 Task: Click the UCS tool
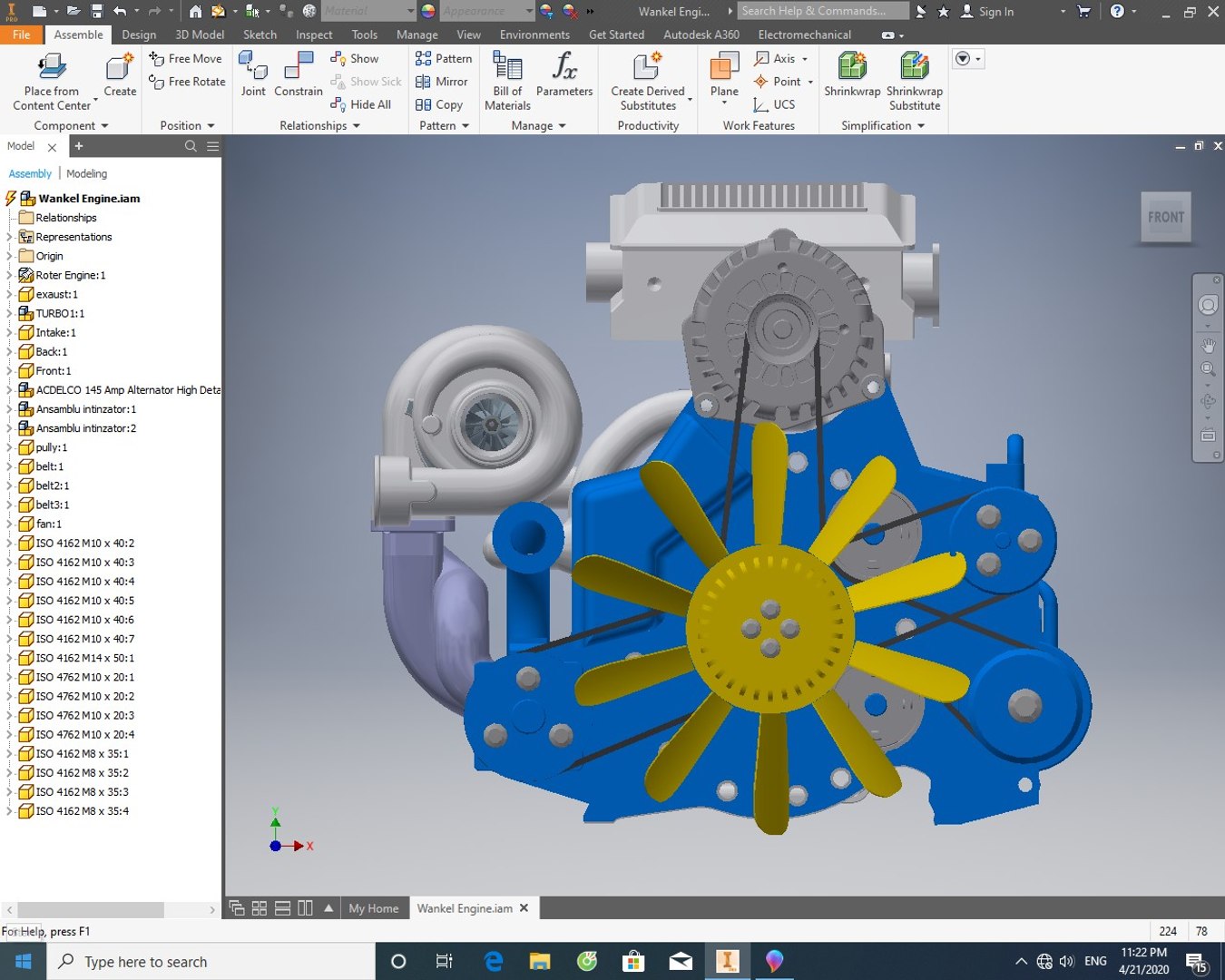pyautogui.click(x=774, y=104)
